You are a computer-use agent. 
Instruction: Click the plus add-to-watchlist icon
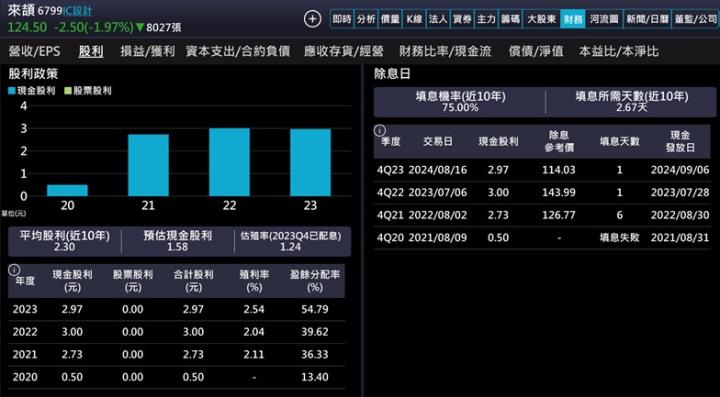tap(312, 19)
